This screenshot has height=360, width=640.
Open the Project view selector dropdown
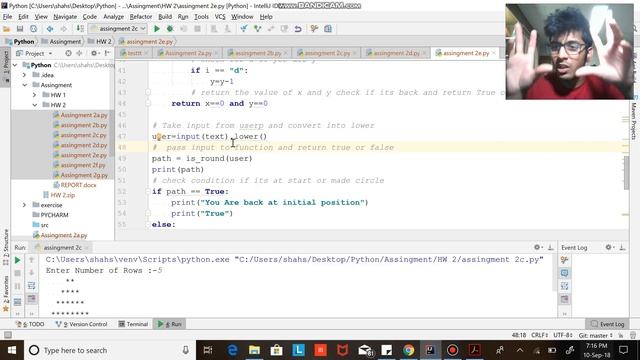[34, 53]
